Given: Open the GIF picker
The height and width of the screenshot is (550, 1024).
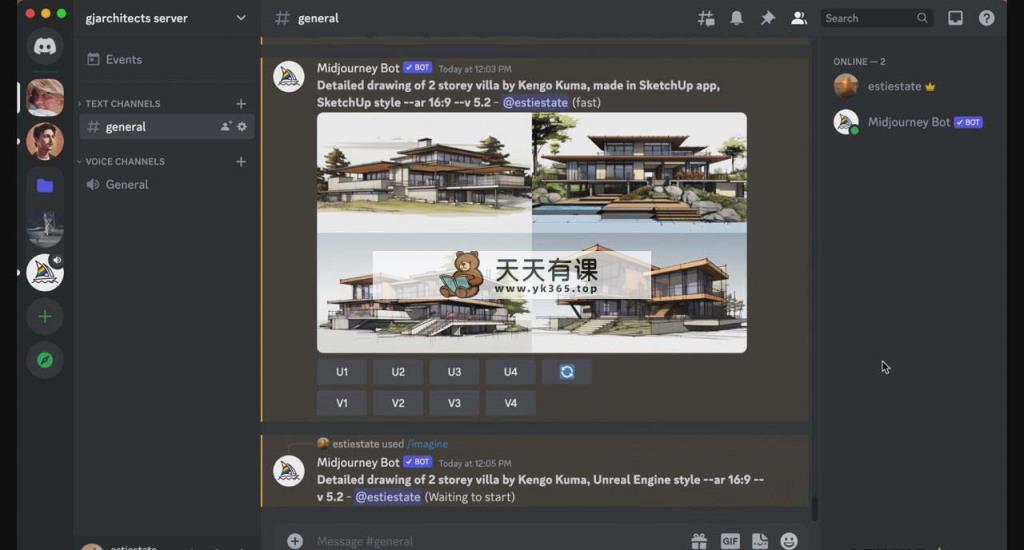Looking at the screenshot, I should pyautogui.click(x=729, y=541).
